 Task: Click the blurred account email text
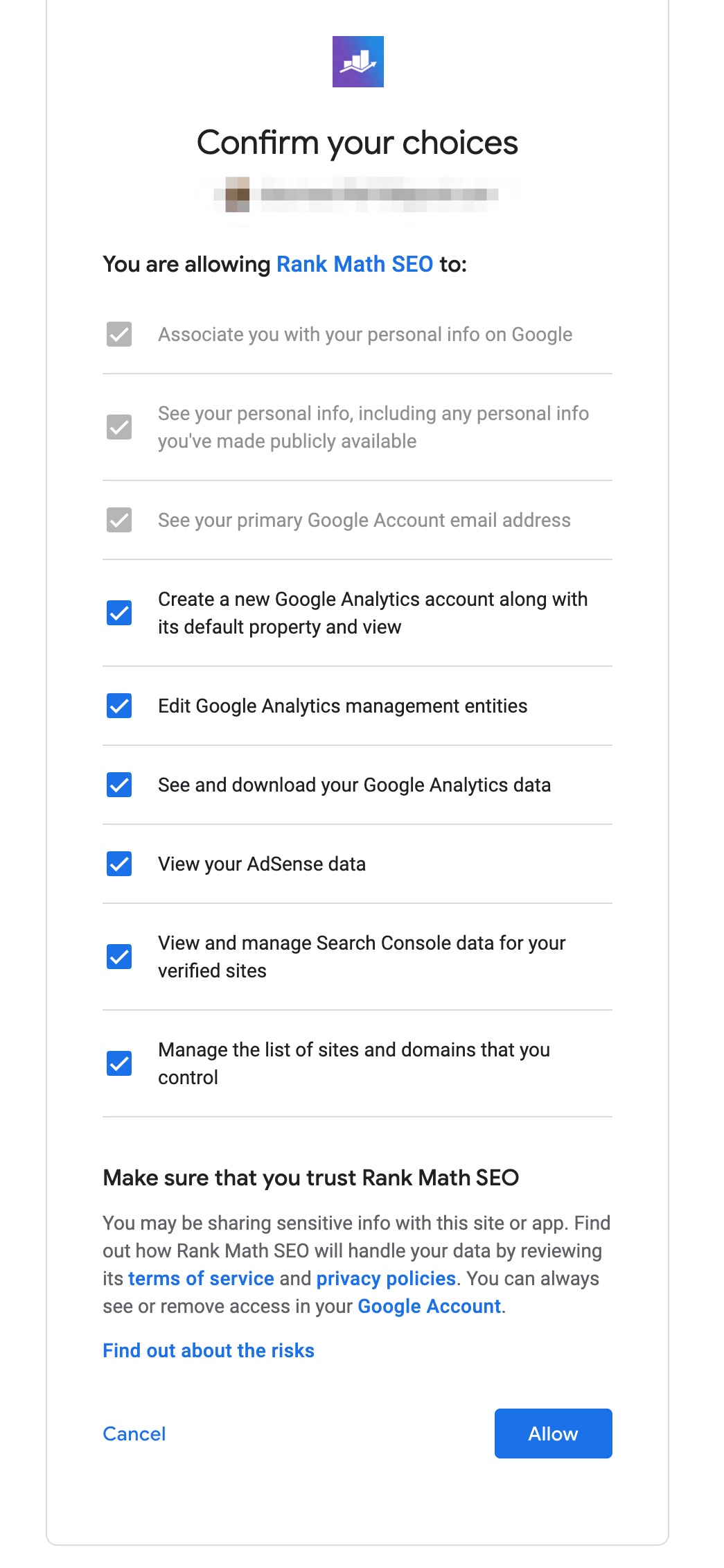tap(379, 195)
